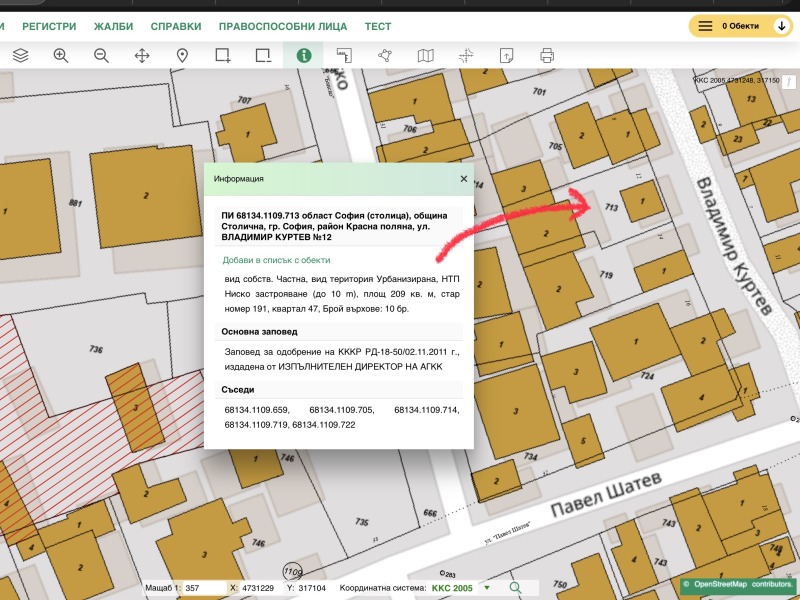Activate the add-to-selection rectangle tool
The height and width of the screenshot is (600, 800).
[x=222, y=56]
